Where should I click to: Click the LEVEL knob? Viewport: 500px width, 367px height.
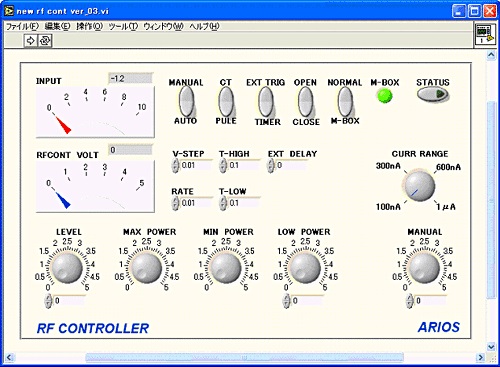click(67, 268)
